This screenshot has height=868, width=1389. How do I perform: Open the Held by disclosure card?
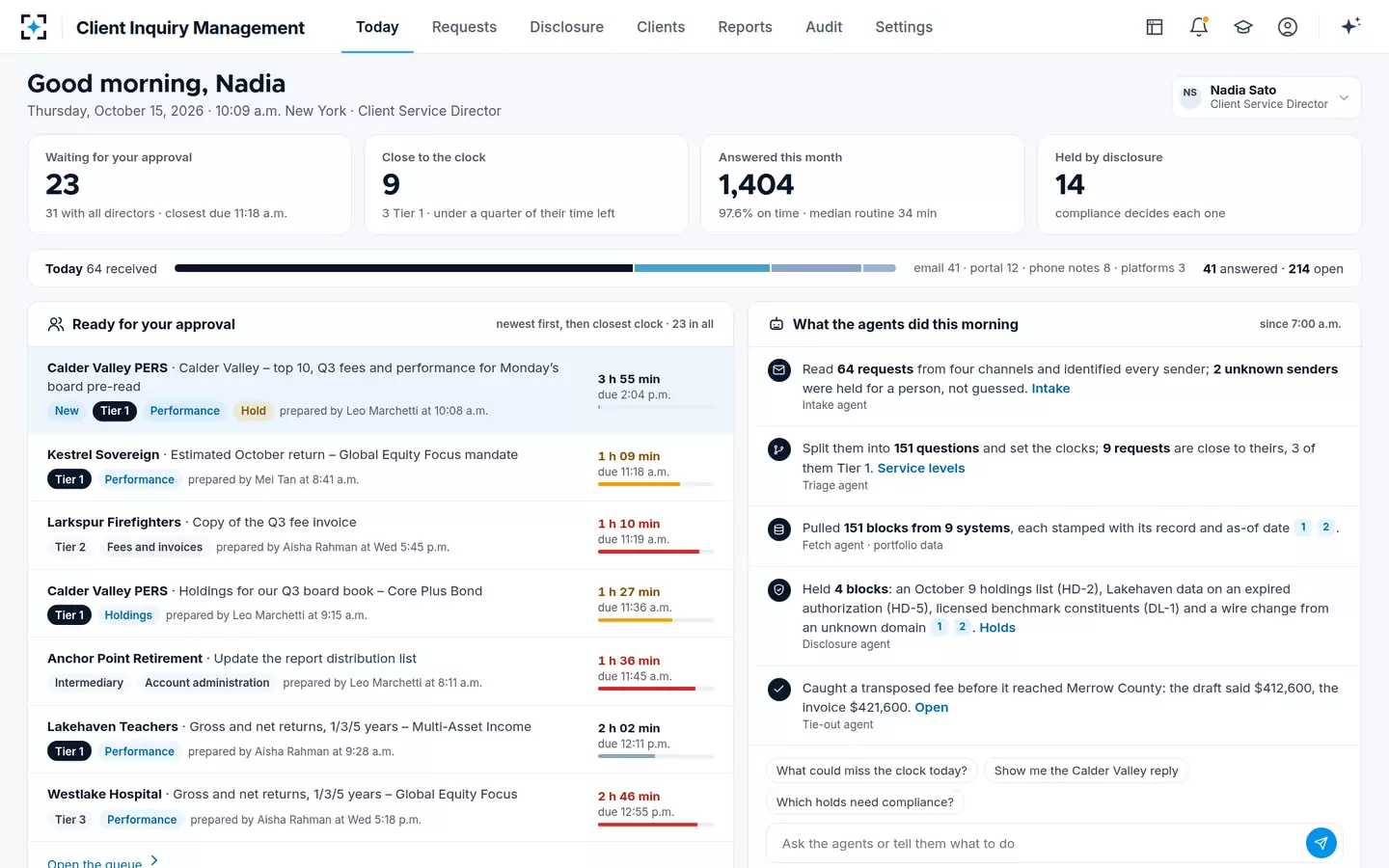click(x=1199, y=184)
